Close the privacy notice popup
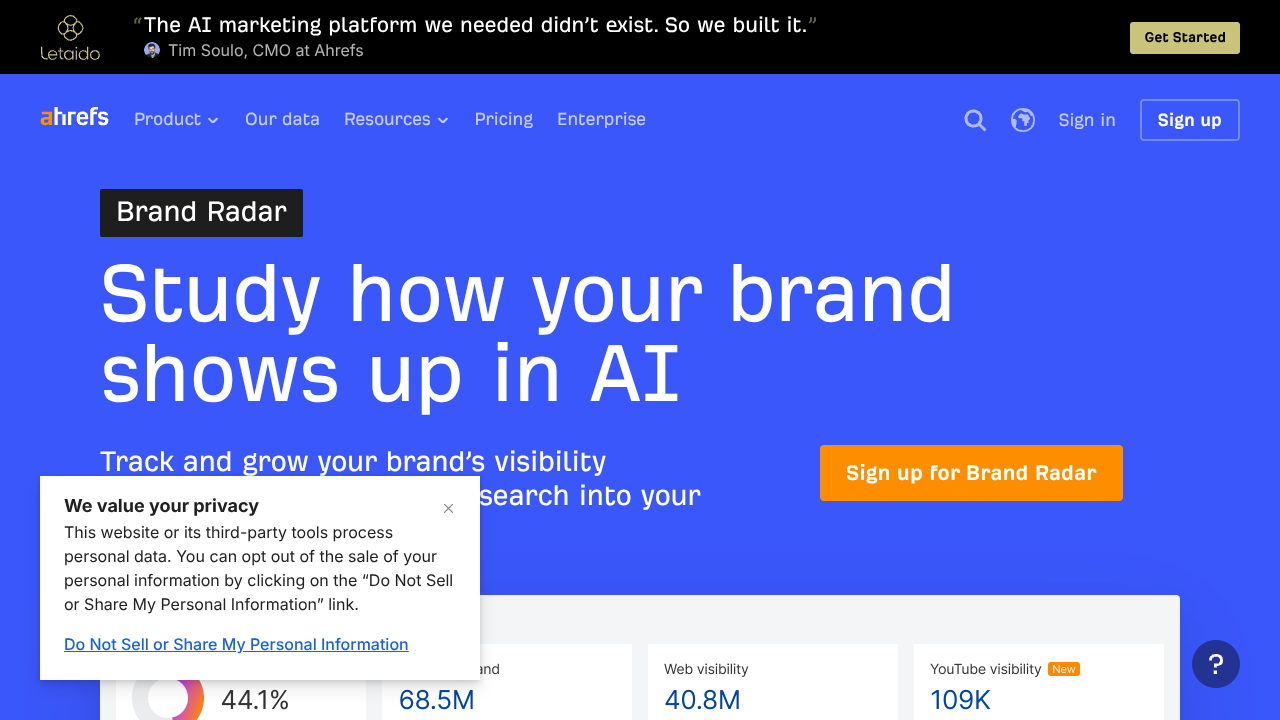1280x720 pixels. pyautogui.click(x=448, y=508)
